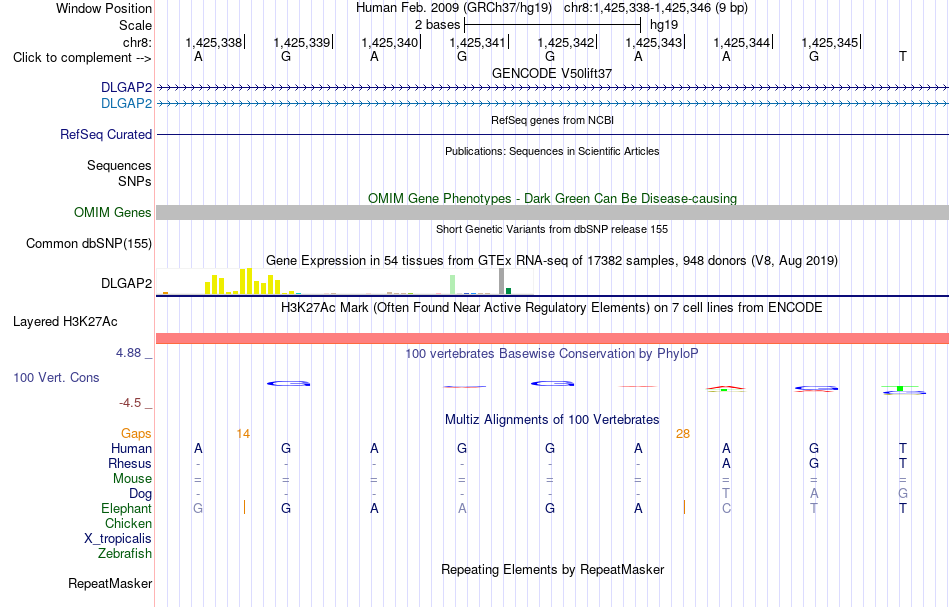Click the GTEx DLGAP2 track label
The image size is (950, 607).
click(x=127, y=284)
